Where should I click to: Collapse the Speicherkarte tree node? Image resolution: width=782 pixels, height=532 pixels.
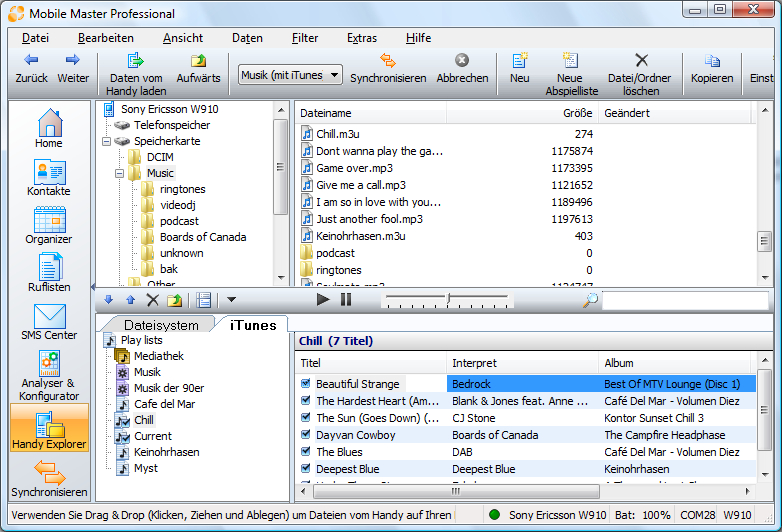[x=107, y=141]
